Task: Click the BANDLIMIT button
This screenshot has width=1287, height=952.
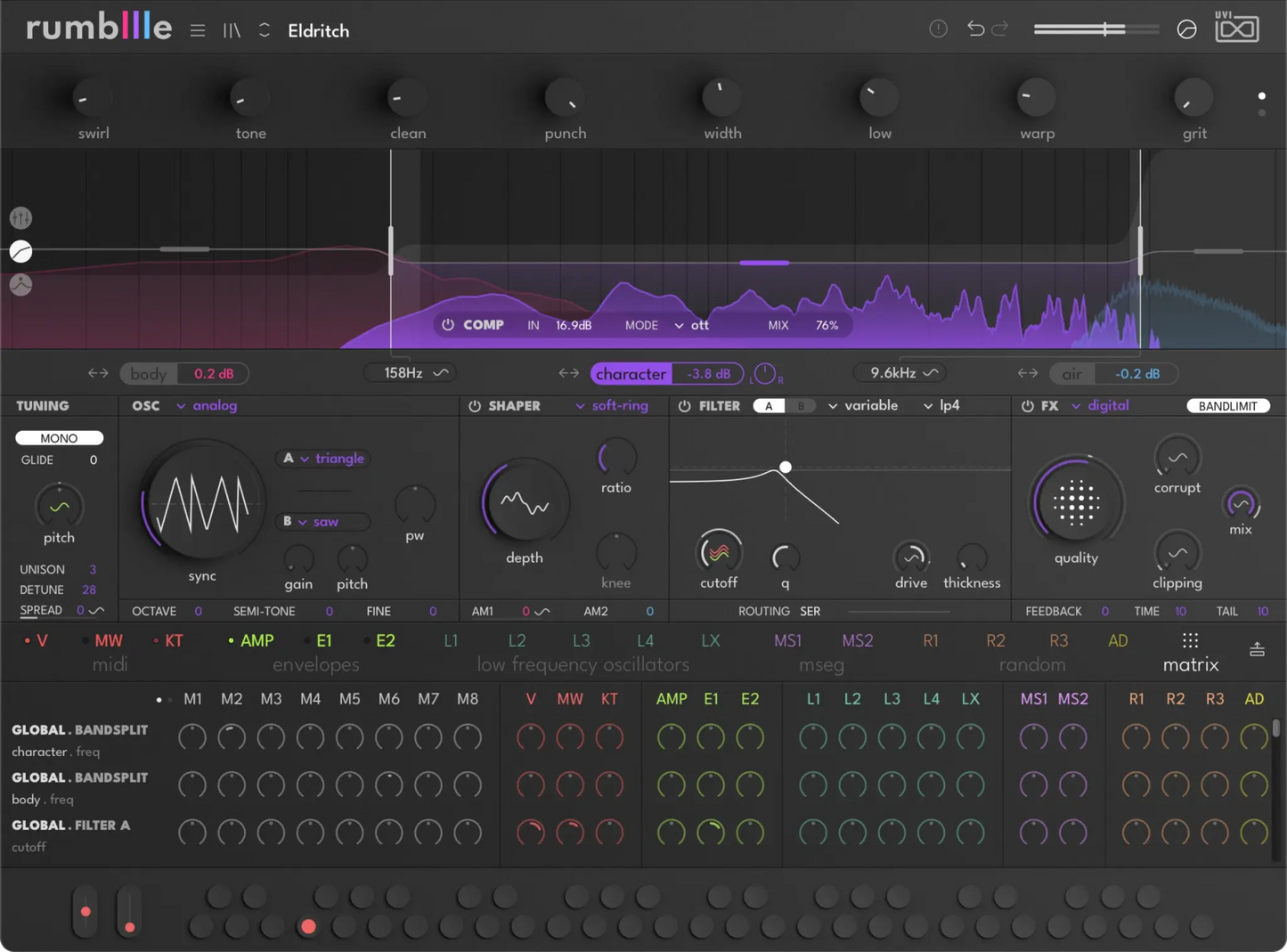Action: pos(1227,406)
